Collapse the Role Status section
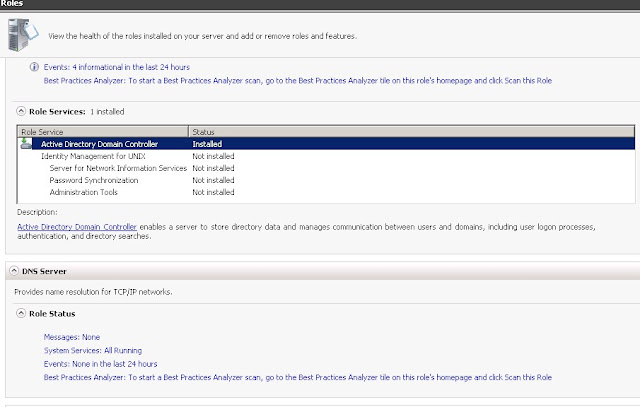 click(21, 313)
